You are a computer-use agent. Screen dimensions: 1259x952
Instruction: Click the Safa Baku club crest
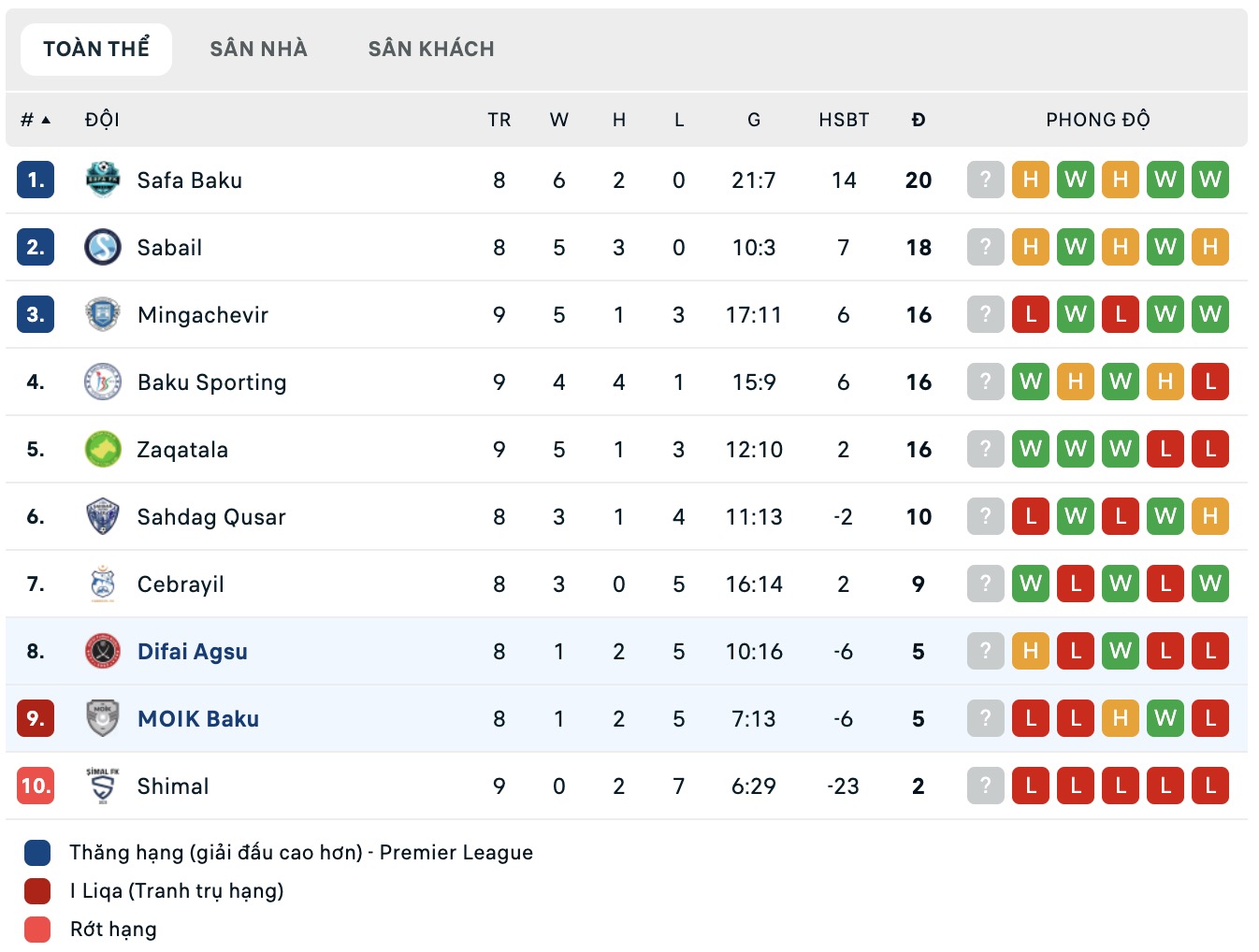pos(103,180)
